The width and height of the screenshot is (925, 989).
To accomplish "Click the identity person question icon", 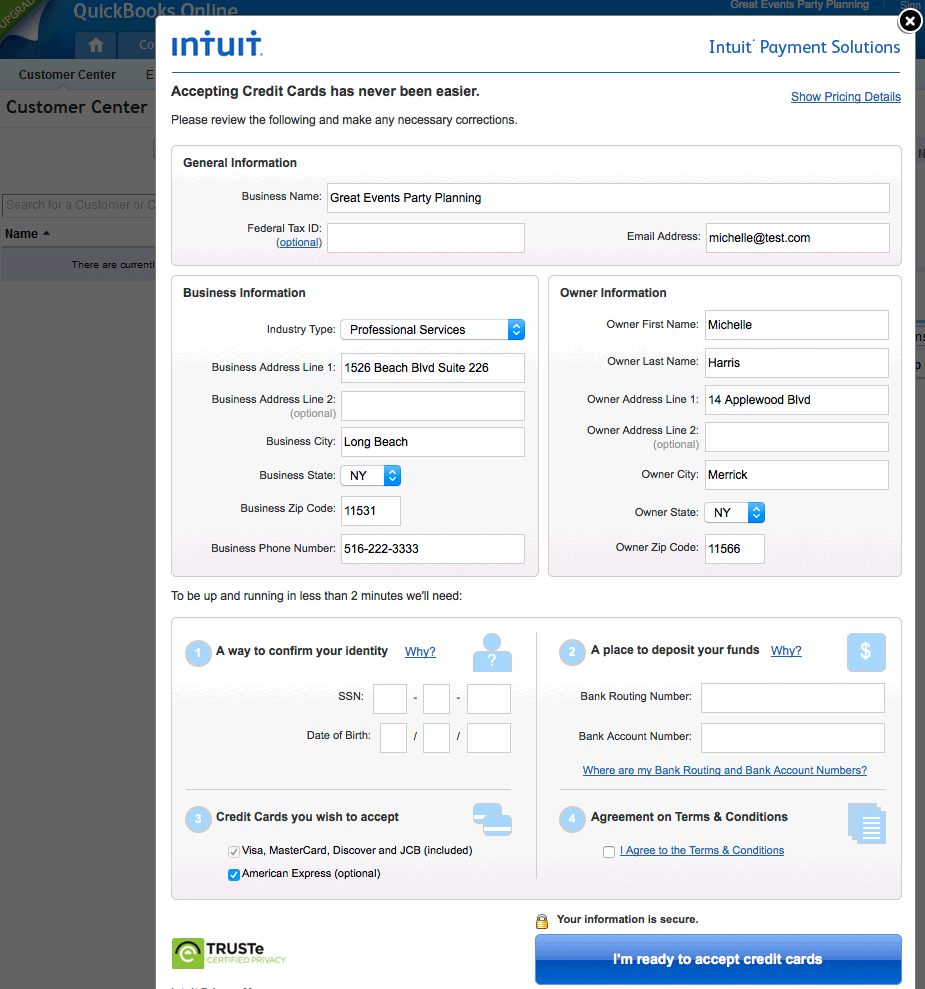I will 492,653.
